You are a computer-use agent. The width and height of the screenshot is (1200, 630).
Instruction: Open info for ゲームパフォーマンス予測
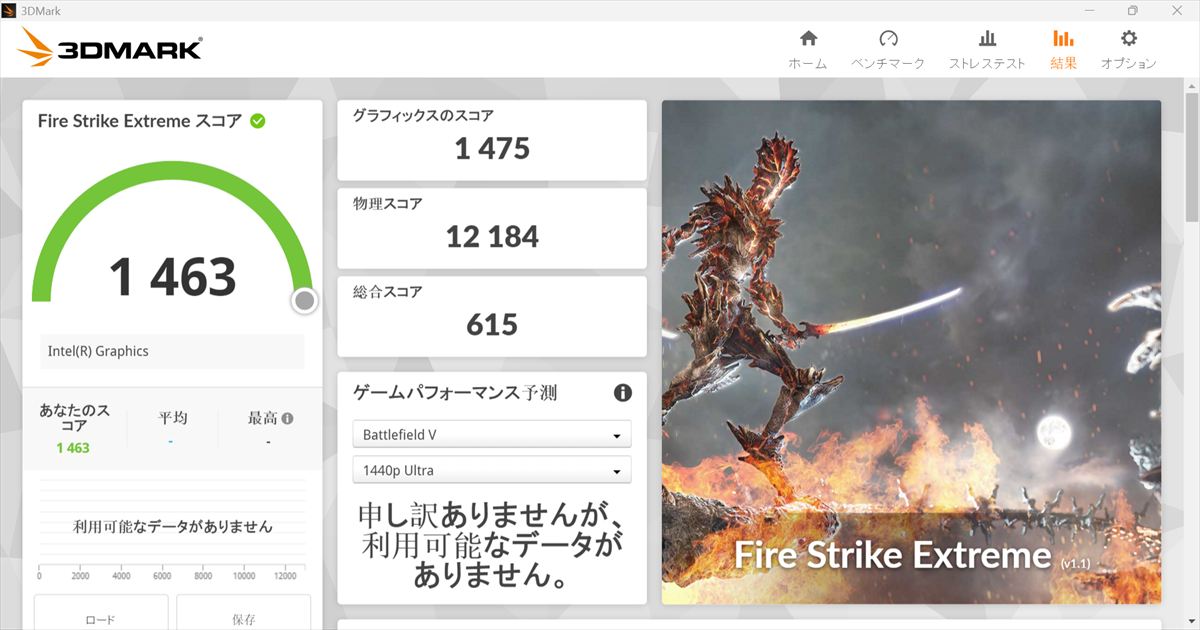[622, 393]
